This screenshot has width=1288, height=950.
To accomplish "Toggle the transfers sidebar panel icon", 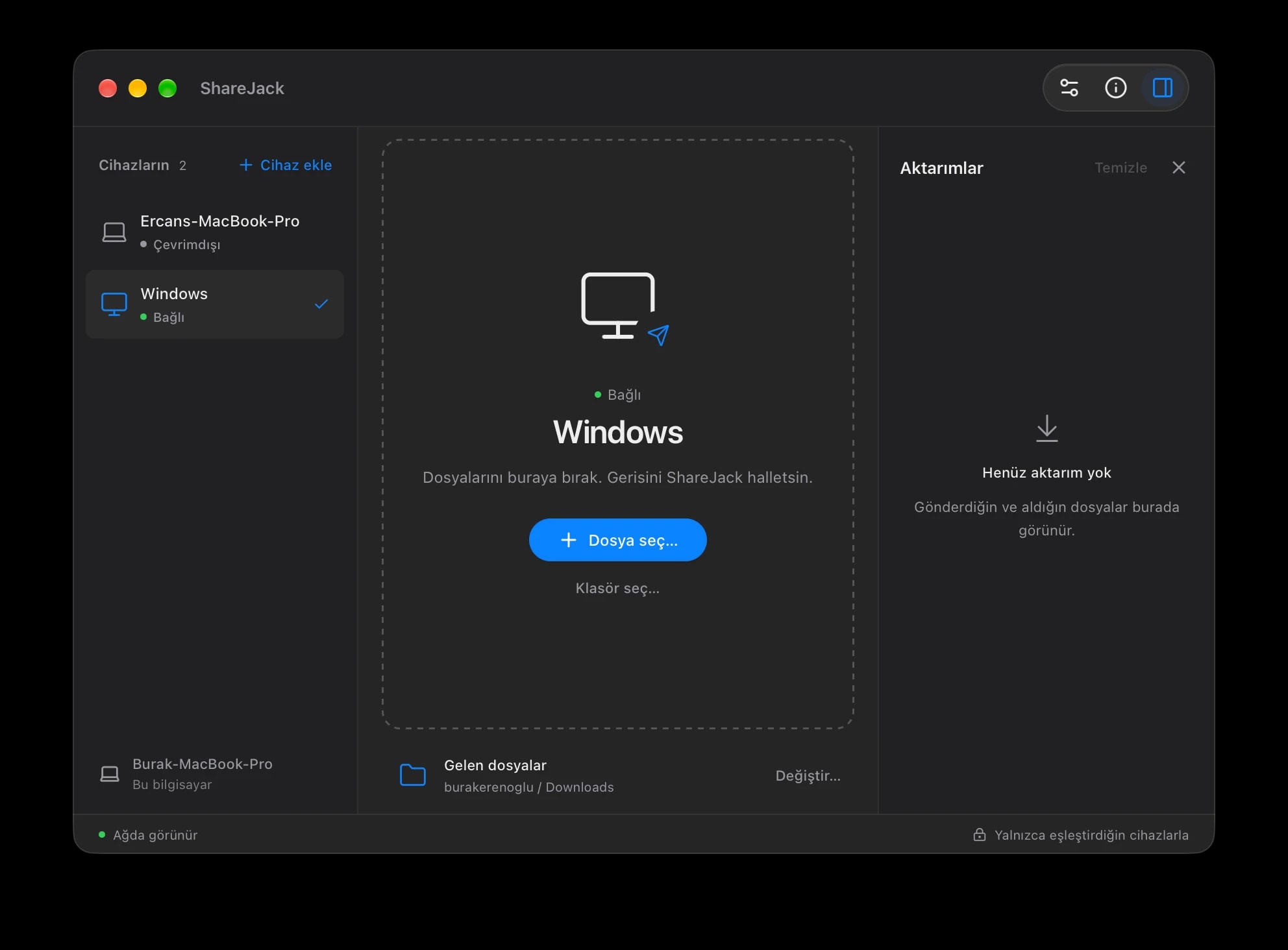I will [1163, 88].
